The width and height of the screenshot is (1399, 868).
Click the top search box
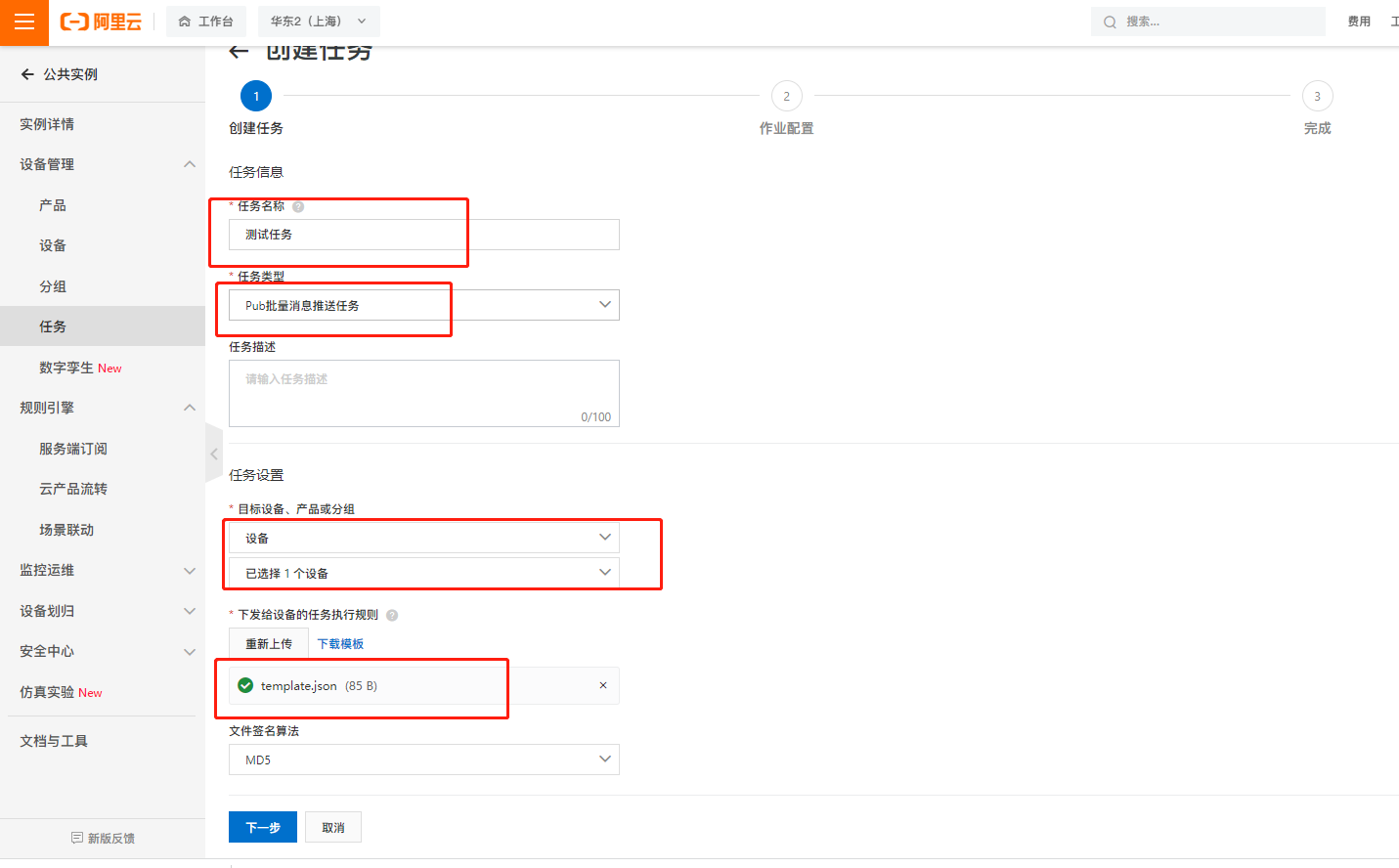(1208, 22)
